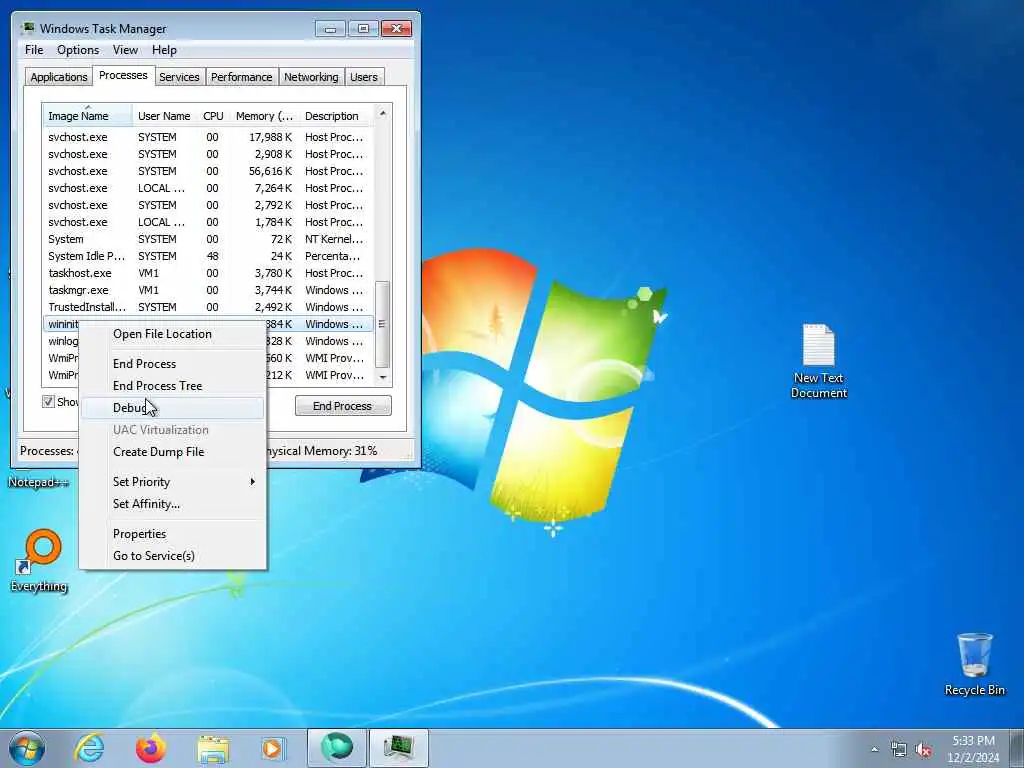
Task: Select the svchost.exe row using 56,616 K
Action: pos(208,171)
